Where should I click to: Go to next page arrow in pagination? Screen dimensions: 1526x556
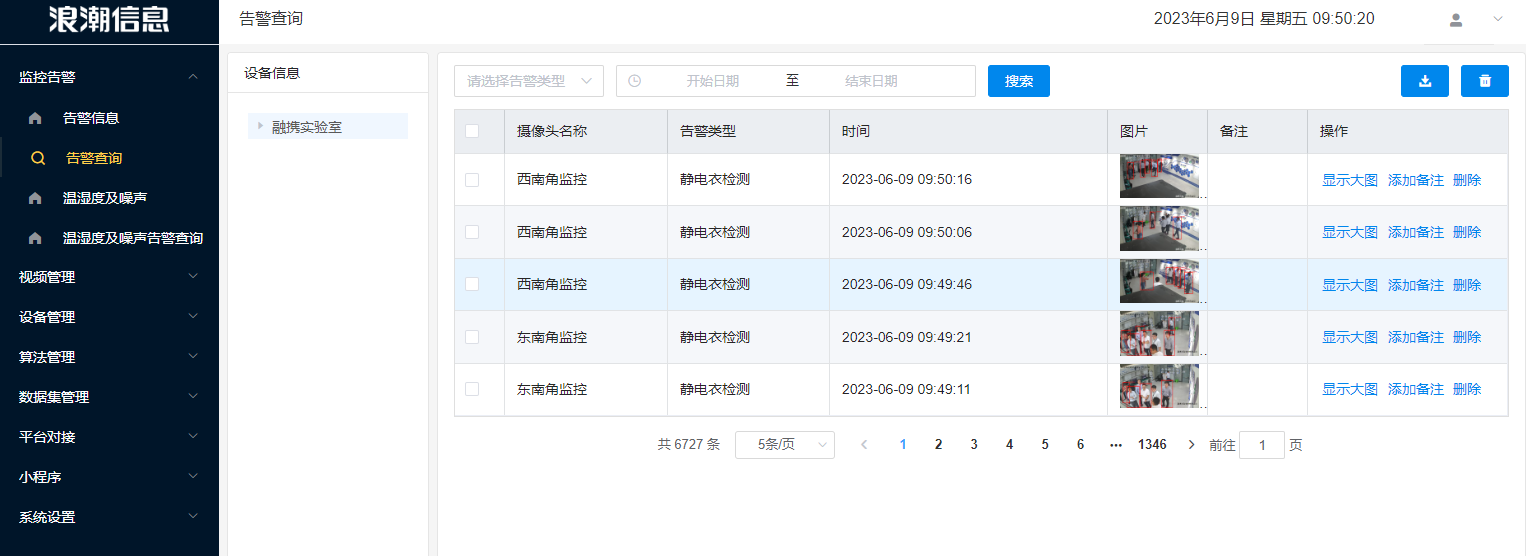[x=1191, y=445]
